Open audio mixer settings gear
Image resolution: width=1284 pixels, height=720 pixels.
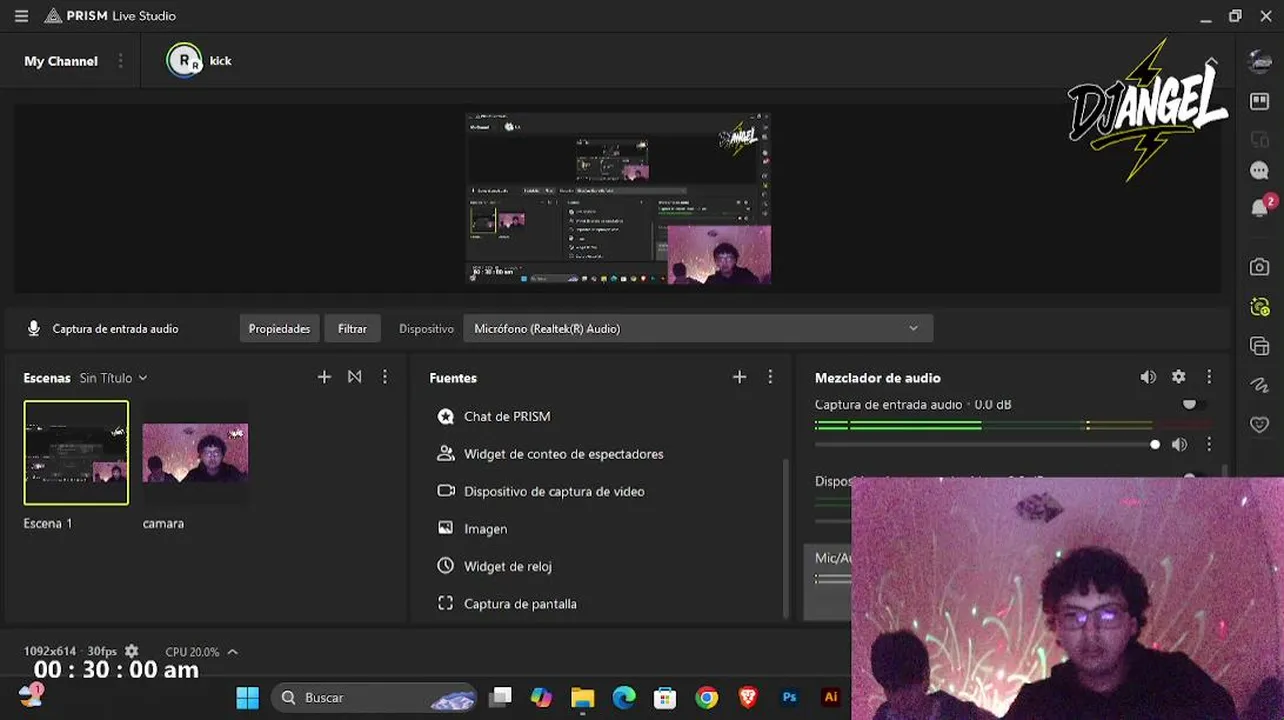click(1179, 377)
